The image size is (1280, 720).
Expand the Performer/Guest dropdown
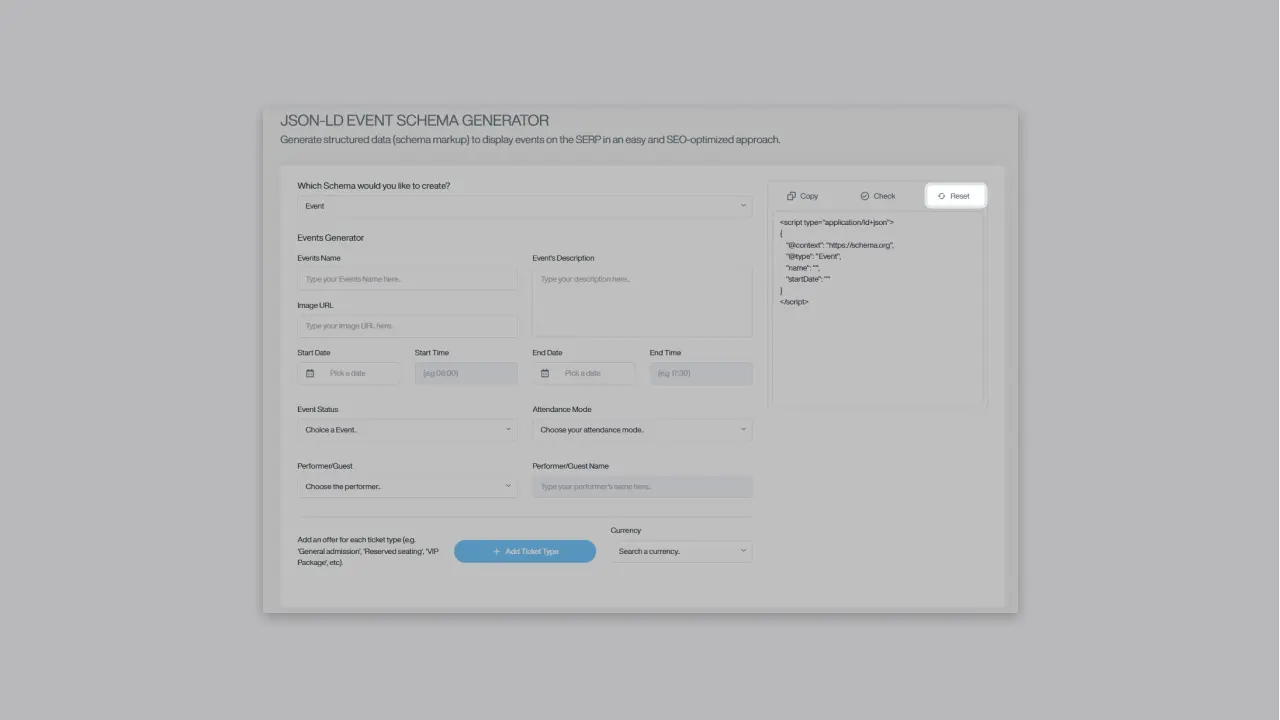coord(407,487)
